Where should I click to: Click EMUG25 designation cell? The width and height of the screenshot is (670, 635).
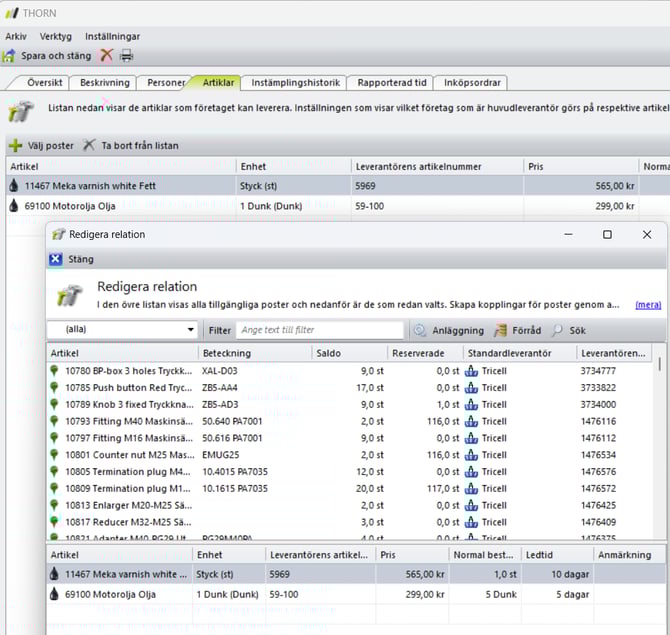click(220, 455)
